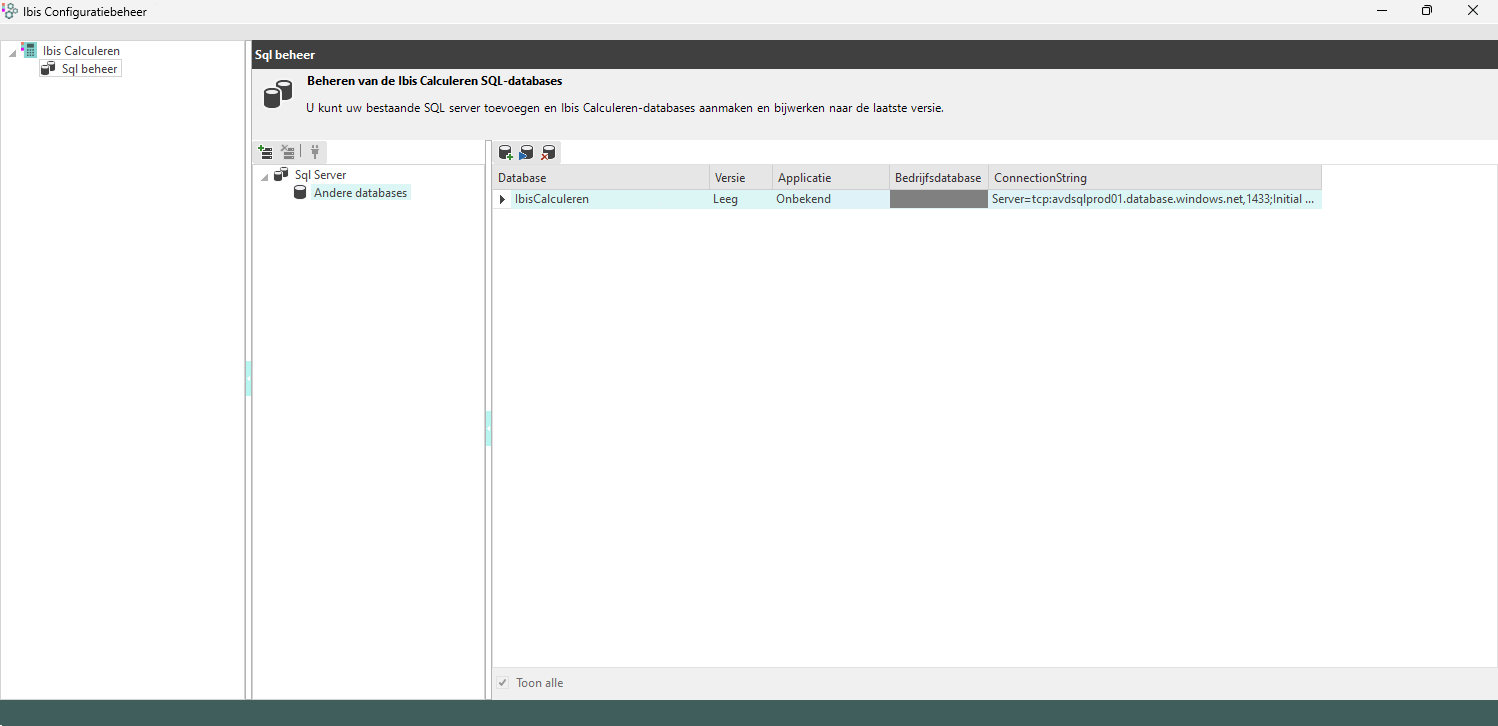Select Andere databases tree item

click(x=361, y=193)
